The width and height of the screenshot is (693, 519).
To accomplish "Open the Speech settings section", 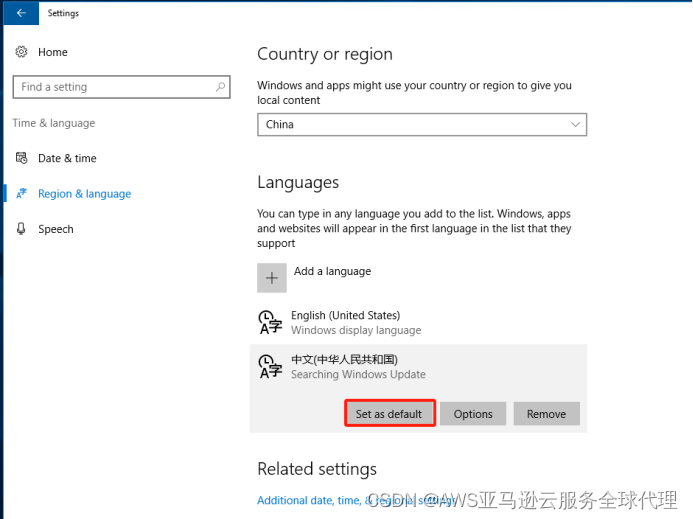I will click(x=56, y=229).
